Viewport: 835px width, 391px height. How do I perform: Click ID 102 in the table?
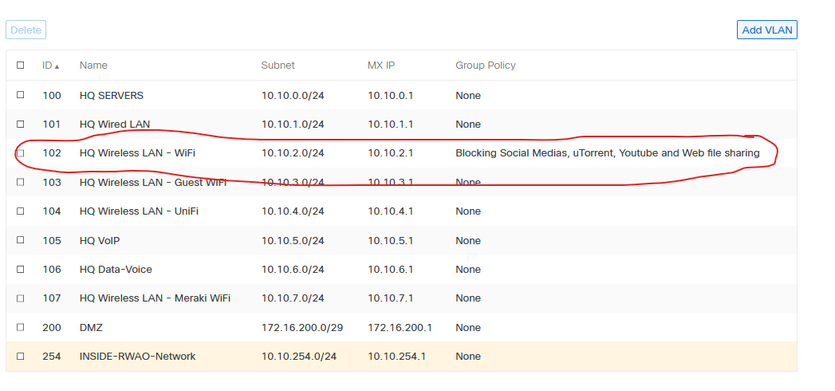(52, 153)
